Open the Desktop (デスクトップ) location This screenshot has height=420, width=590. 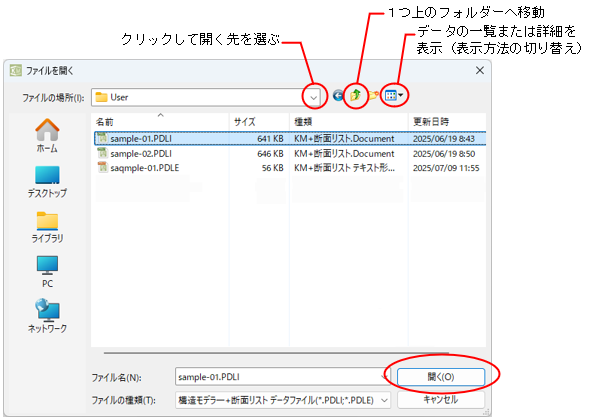point(47,182)
